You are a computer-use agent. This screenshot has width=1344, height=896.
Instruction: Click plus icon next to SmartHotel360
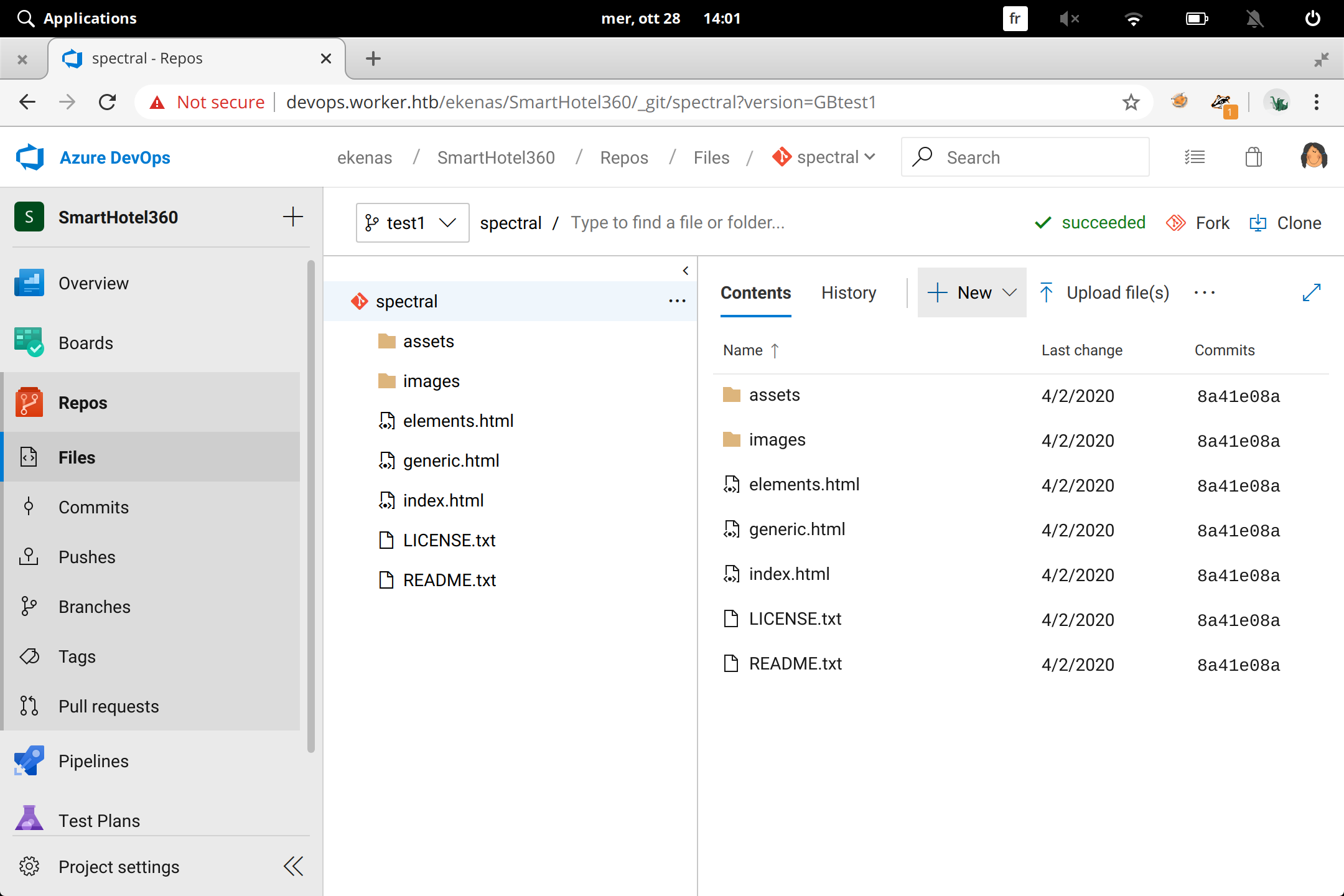(x=292, y=217)
